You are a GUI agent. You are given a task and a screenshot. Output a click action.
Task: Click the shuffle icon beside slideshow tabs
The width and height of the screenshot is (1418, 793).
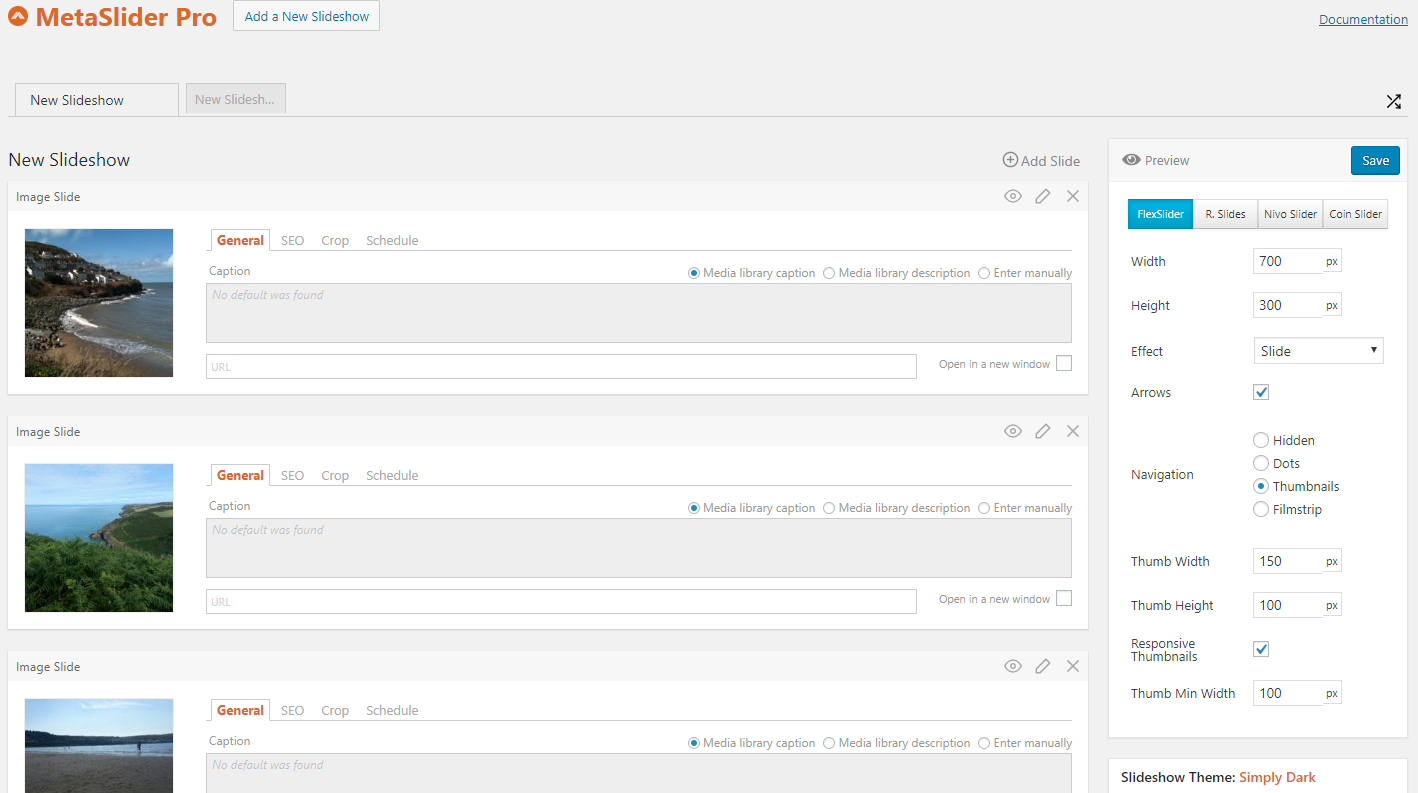click(x=1393, y=101)
